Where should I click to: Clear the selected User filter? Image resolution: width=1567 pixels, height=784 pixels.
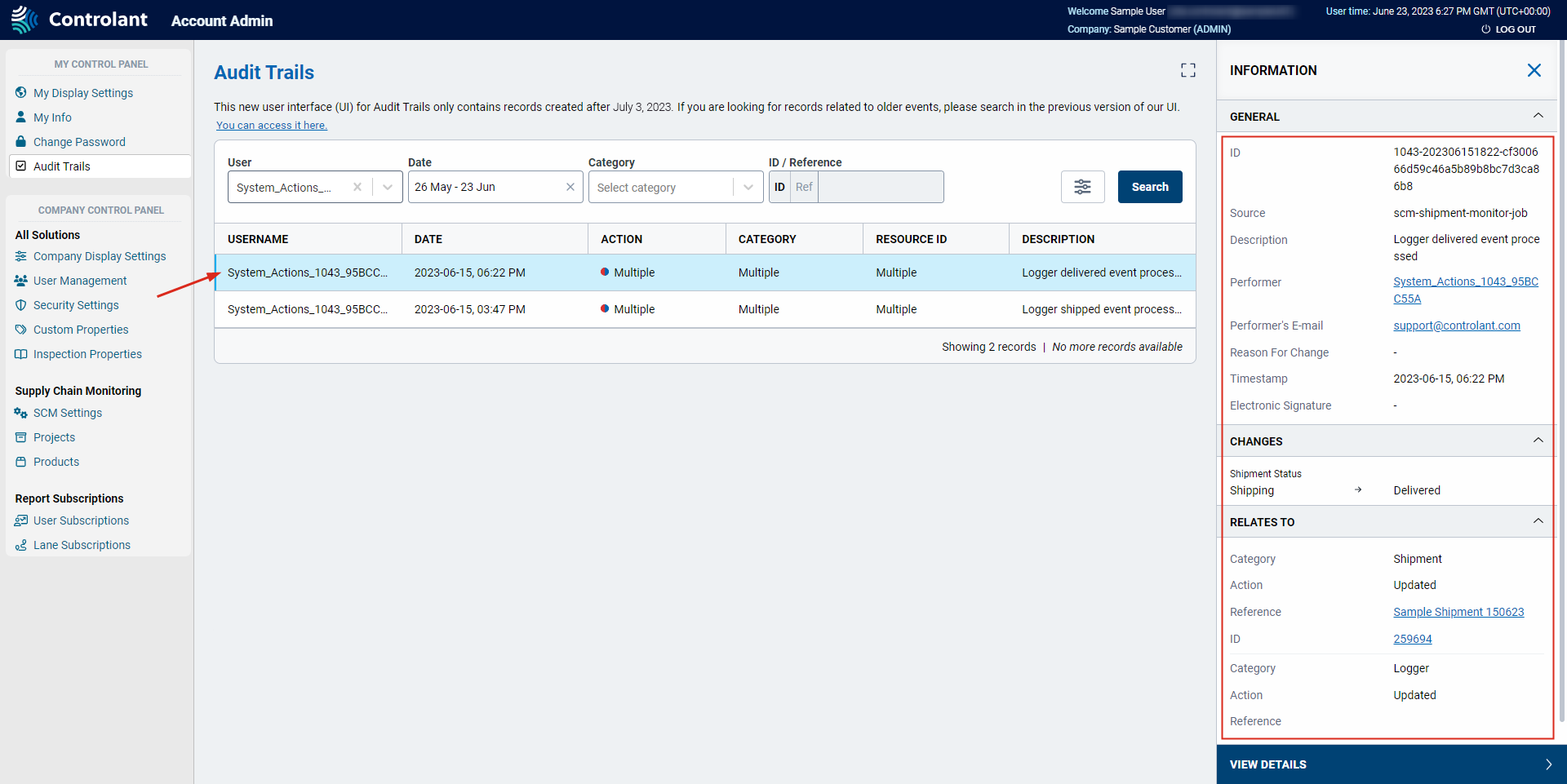click(357, 187)
